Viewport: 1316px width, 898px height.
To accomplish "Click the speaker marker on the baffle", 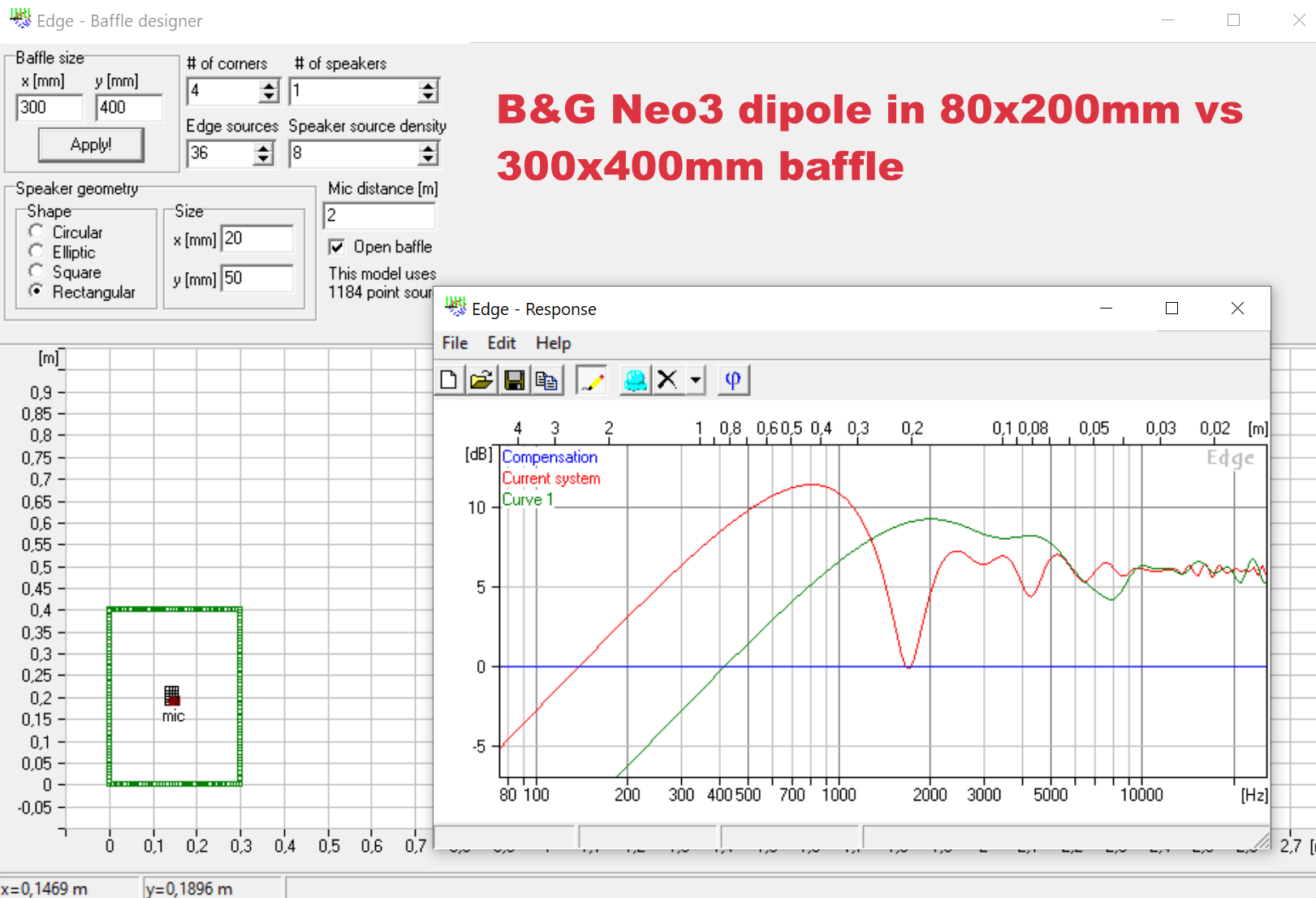I will [x=172, y=696].
